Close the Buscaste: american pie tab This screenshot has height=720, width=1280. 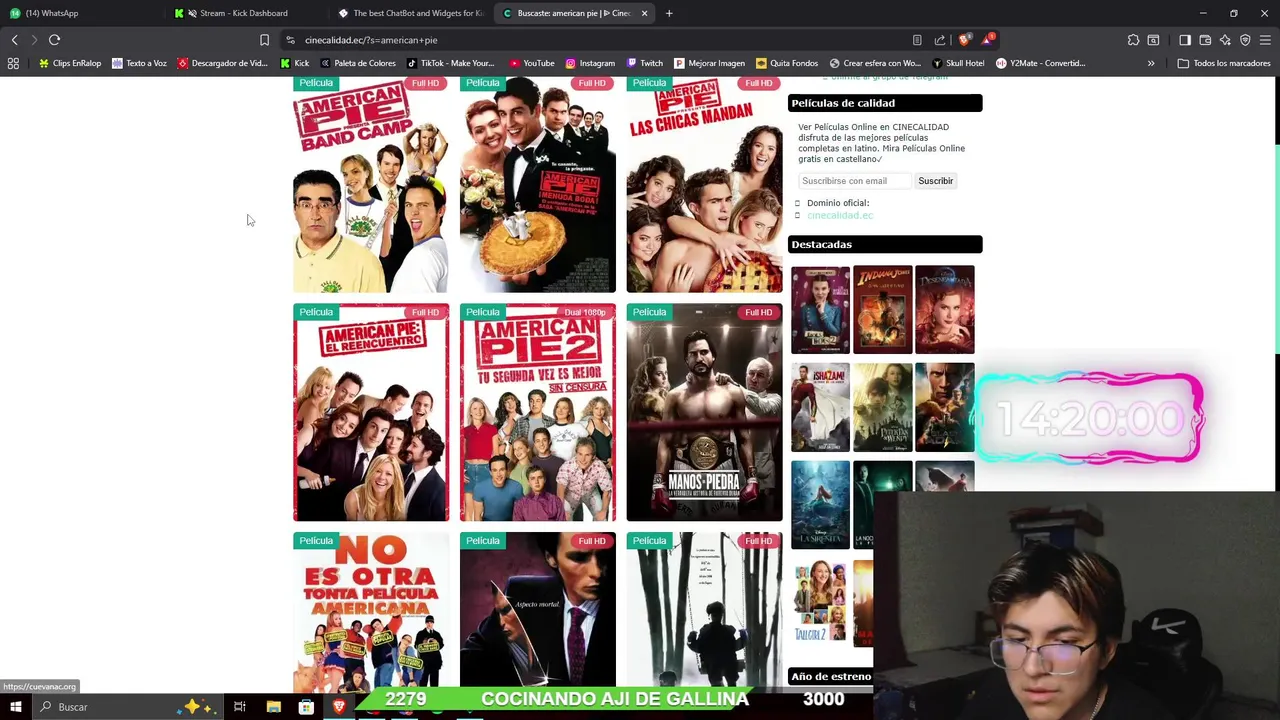pyautogui.click(x=644, y=13)
